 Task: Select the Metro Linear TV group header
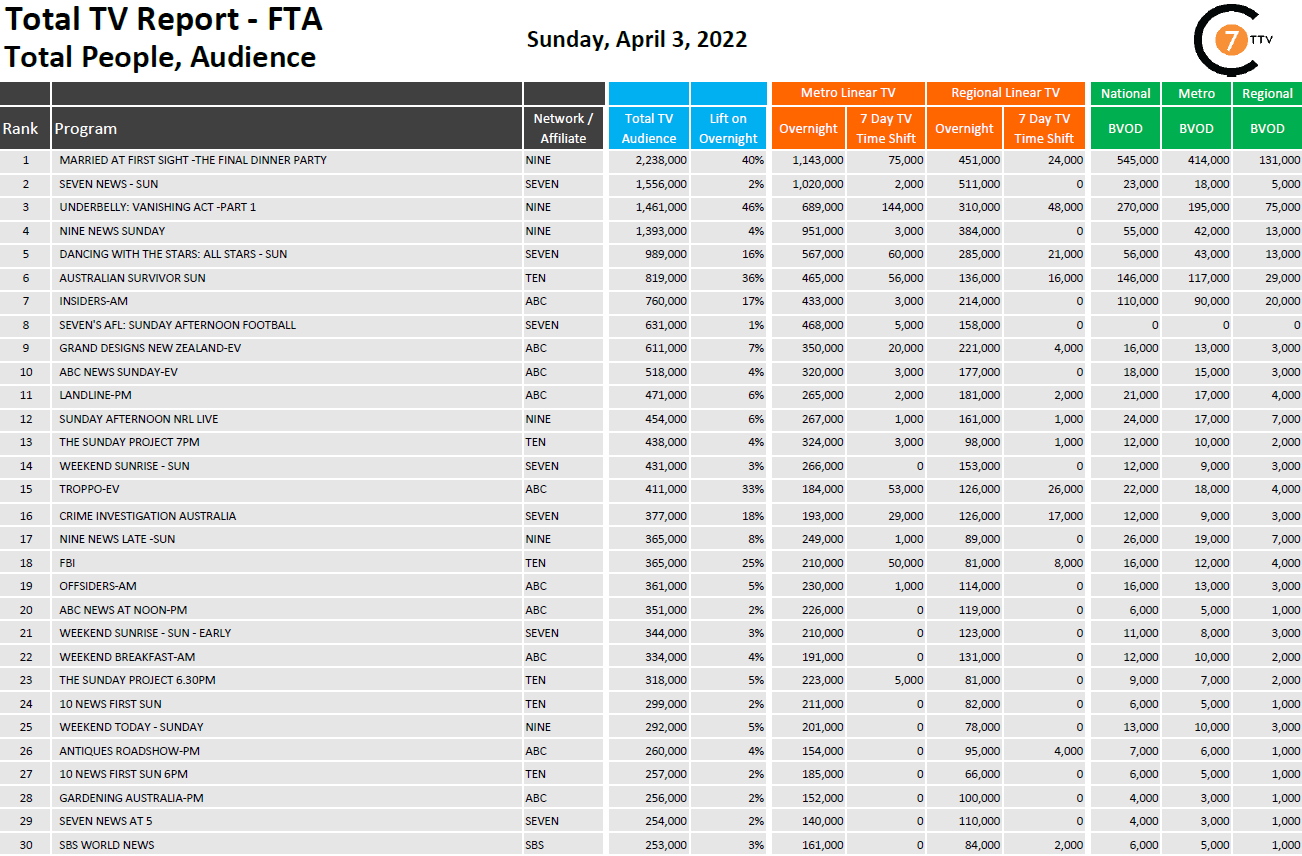pos(848,93)
